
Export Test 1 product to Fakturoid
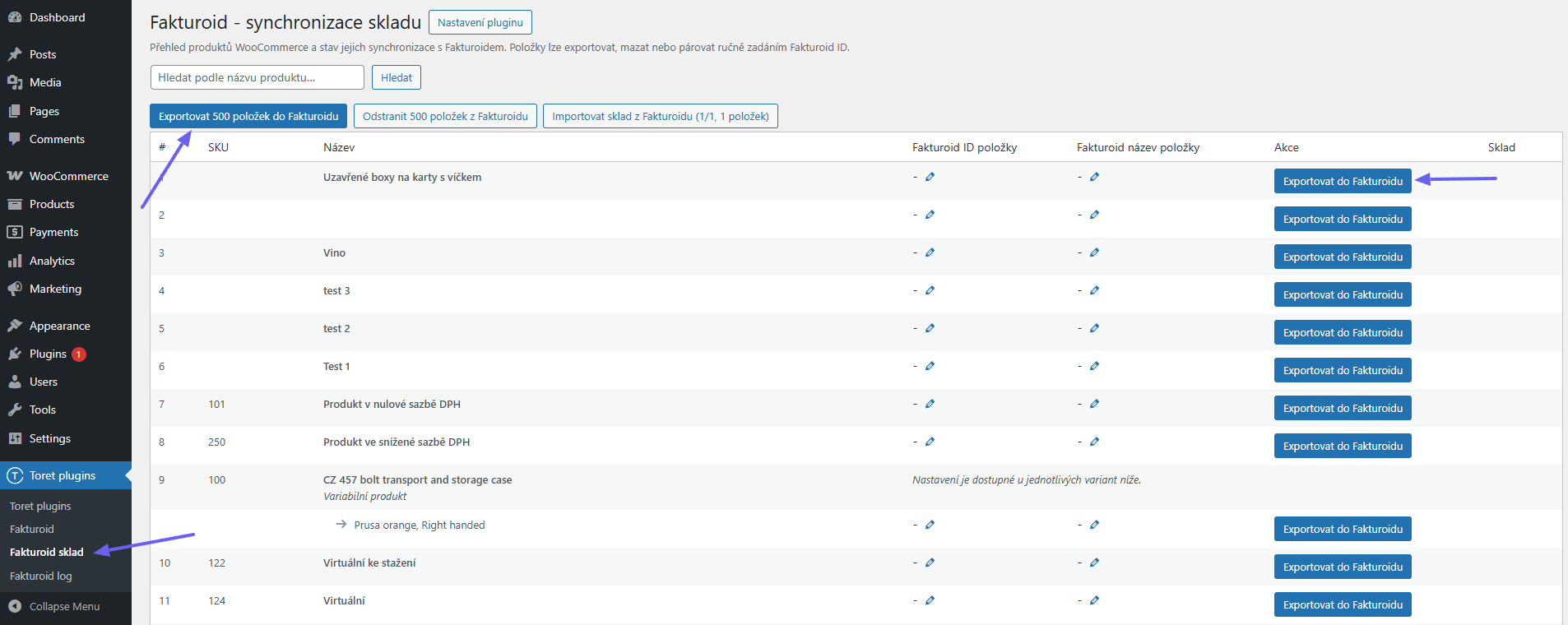pos(1343,370)
